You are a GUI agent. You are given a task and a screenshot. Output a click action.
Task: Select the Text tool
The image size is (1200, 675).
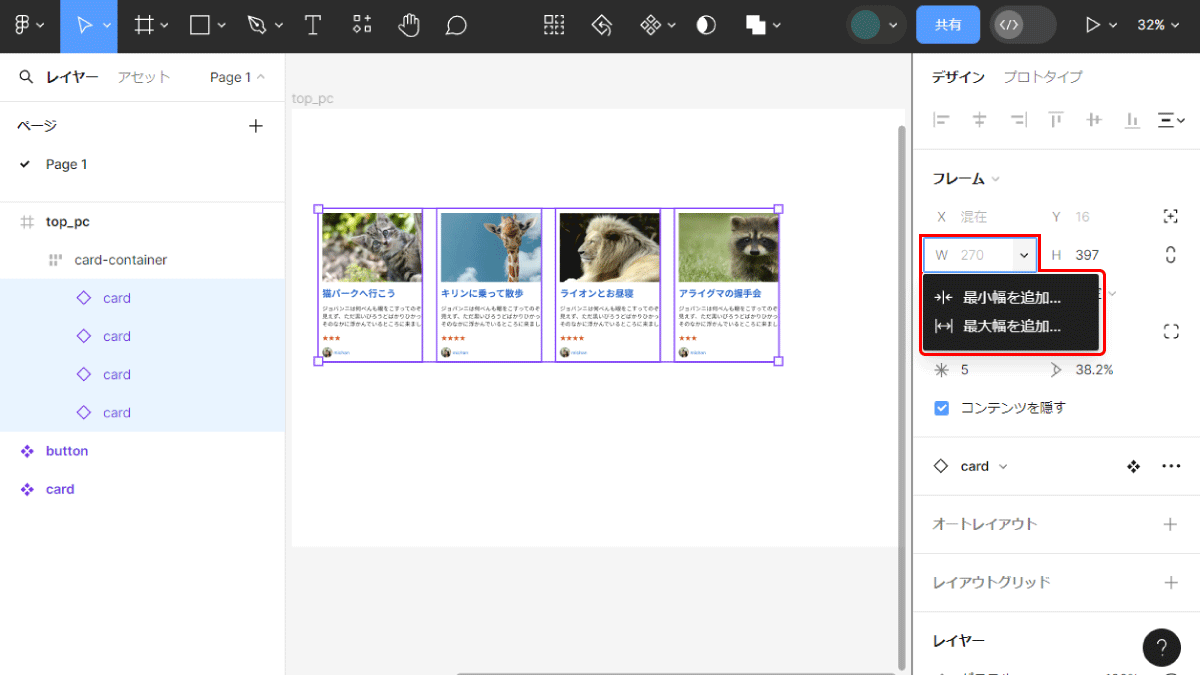(x=313, y=26)
